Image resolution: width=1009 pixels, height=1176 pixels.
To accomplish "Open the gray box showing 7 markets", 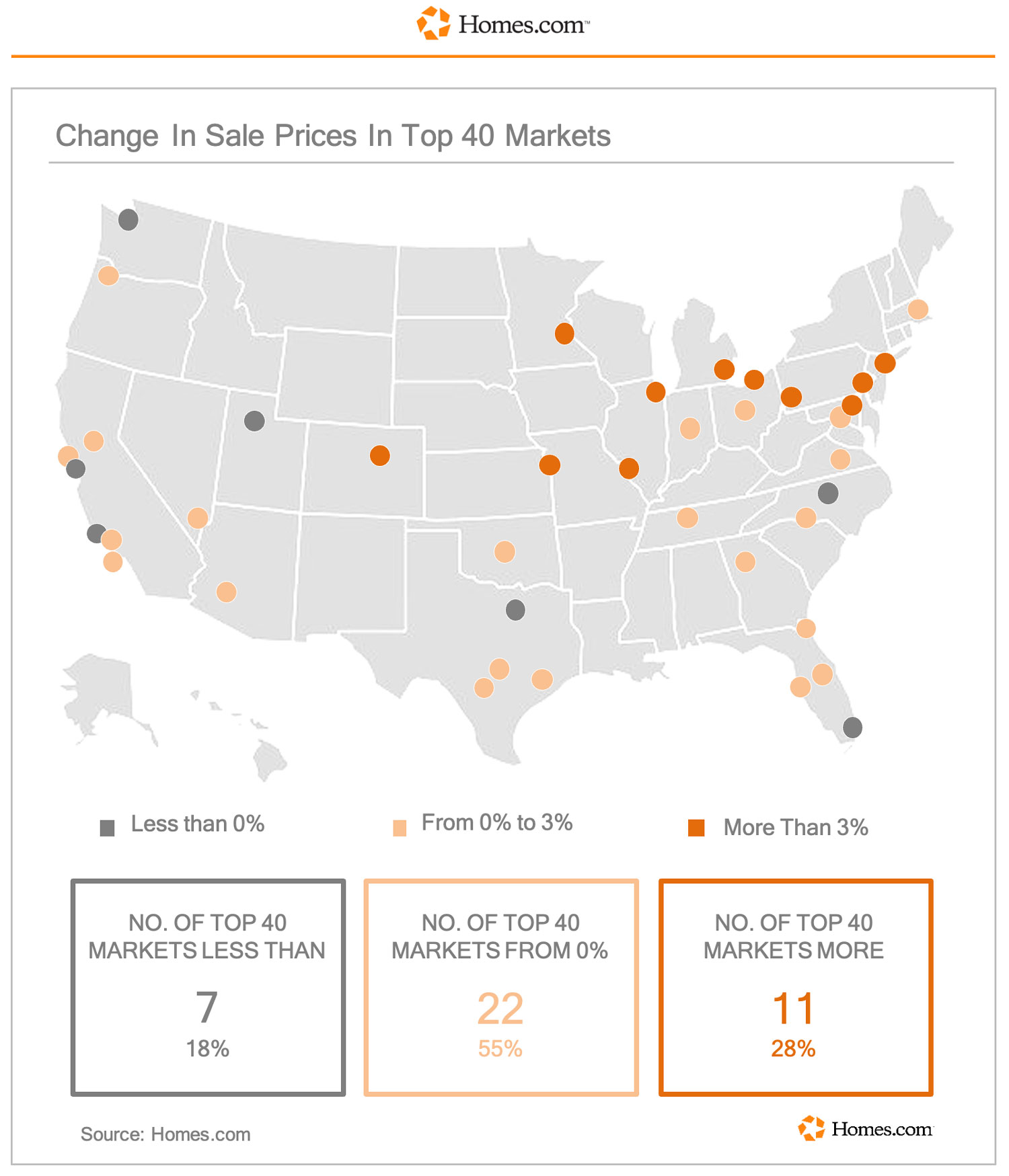I will 208,987.
